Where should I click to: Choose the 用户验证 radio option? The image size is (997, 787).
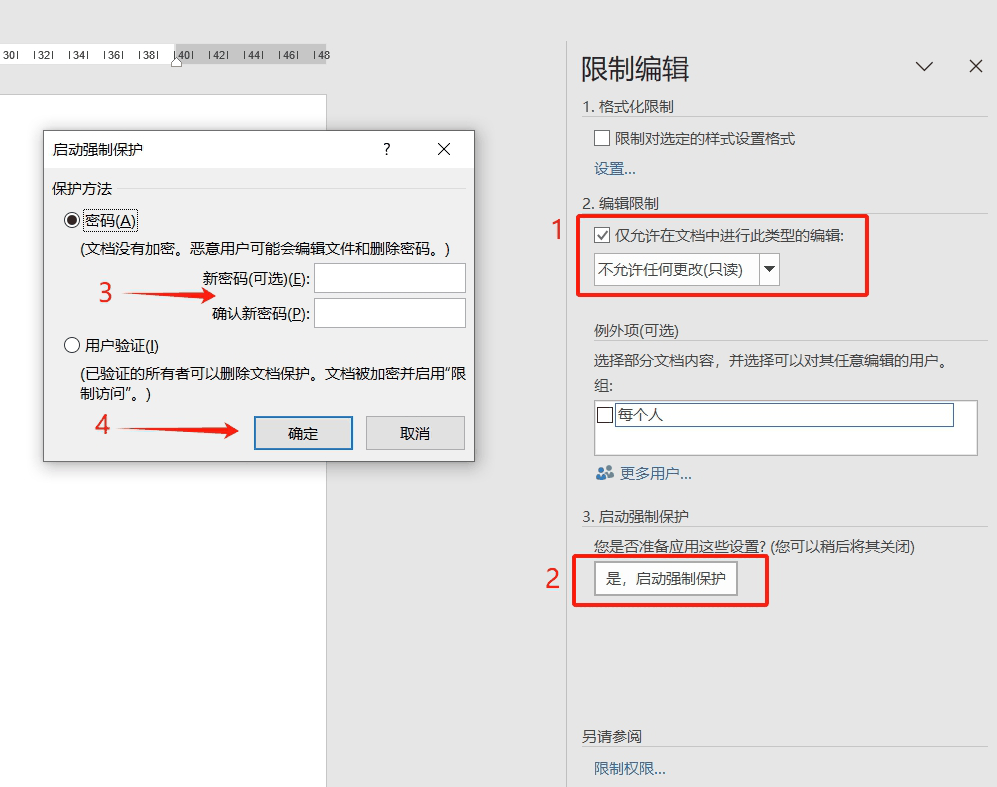(71, 346)
